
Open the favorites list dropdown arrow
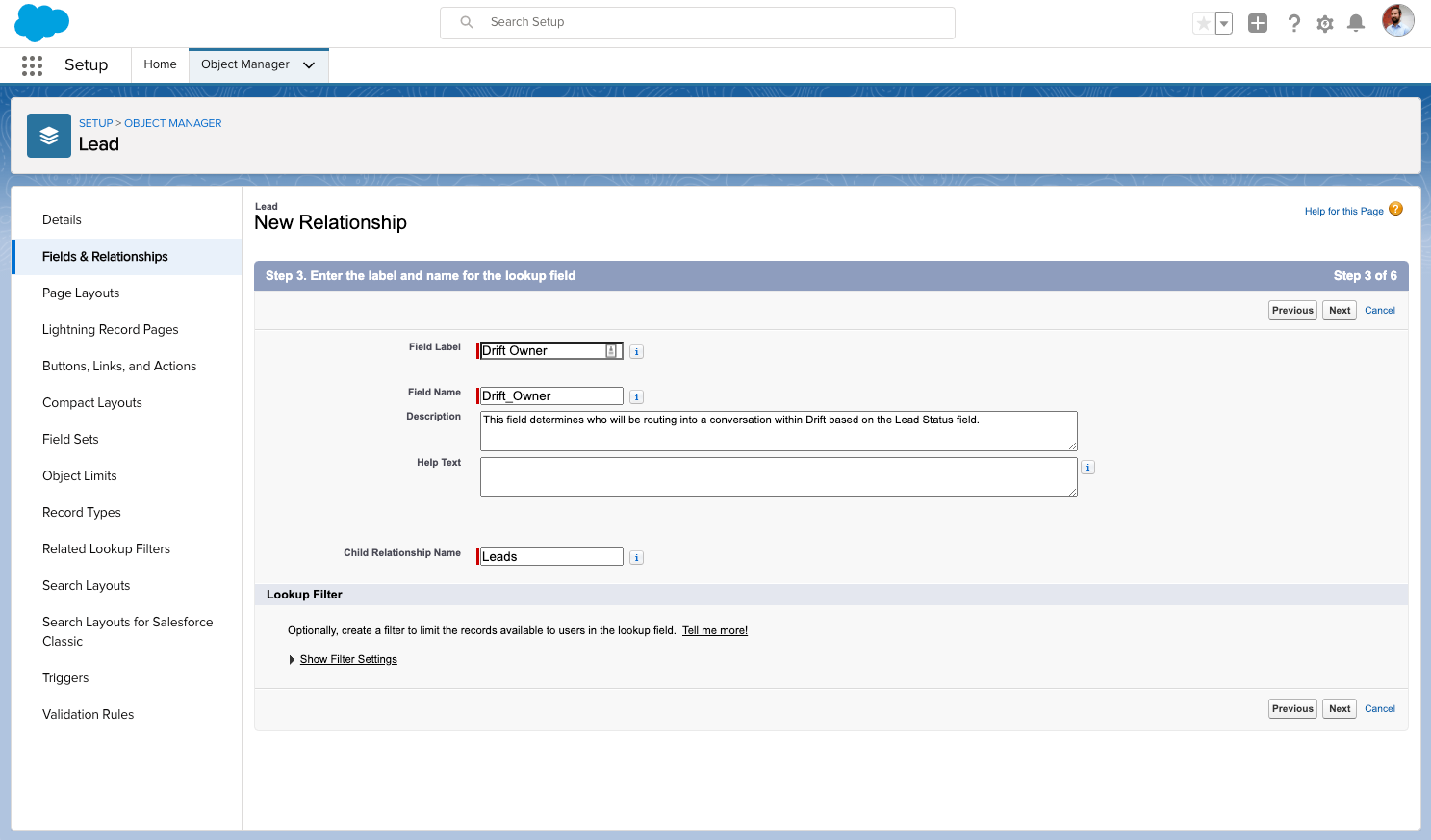pos(1224,23)
